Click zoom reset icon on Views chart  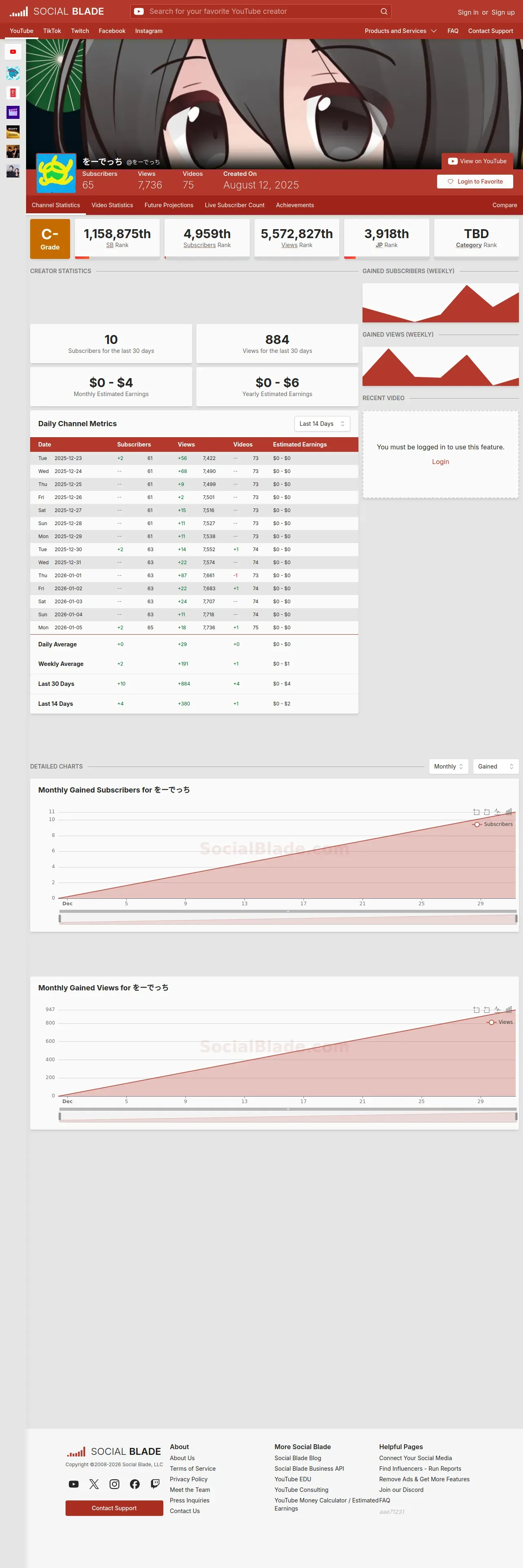click(x=486, y=1010)
